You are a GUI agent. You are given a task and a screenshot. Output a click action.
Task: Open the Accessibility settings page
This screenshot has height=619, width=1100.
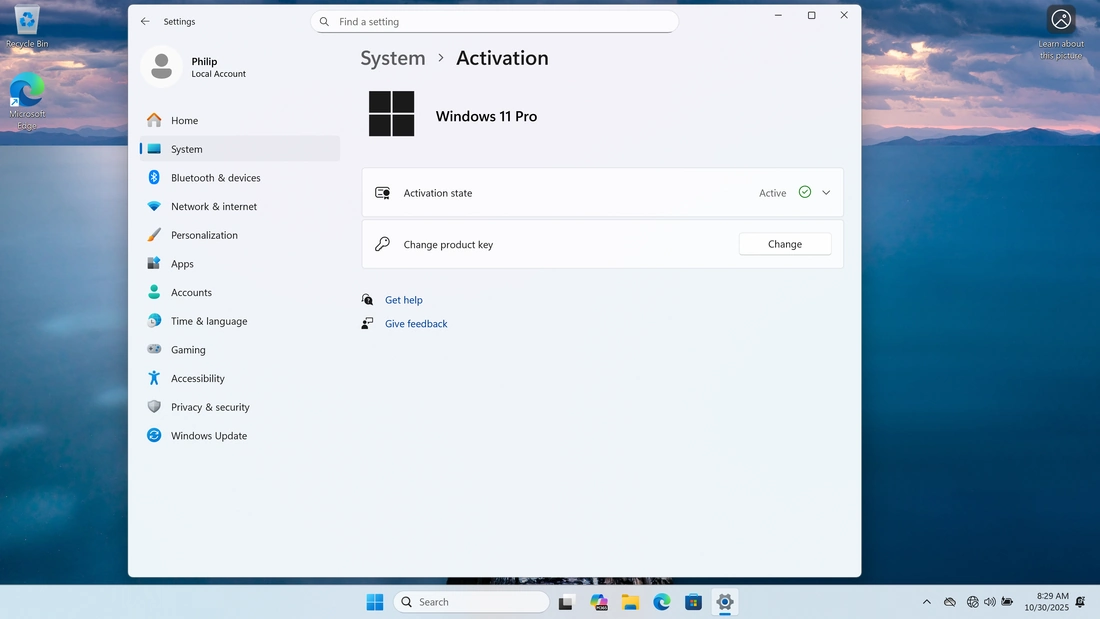197,379
